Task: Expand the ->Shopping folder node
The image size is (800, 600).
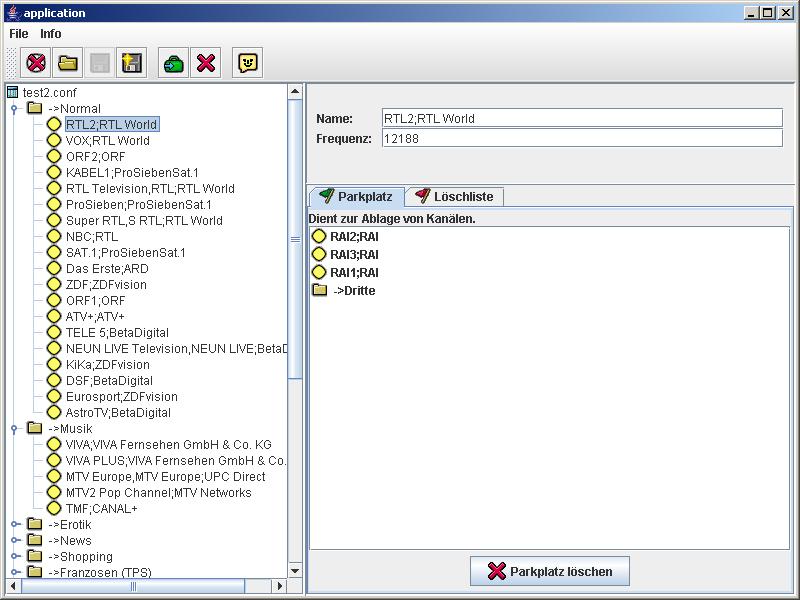Action: (x=15, y=557)
